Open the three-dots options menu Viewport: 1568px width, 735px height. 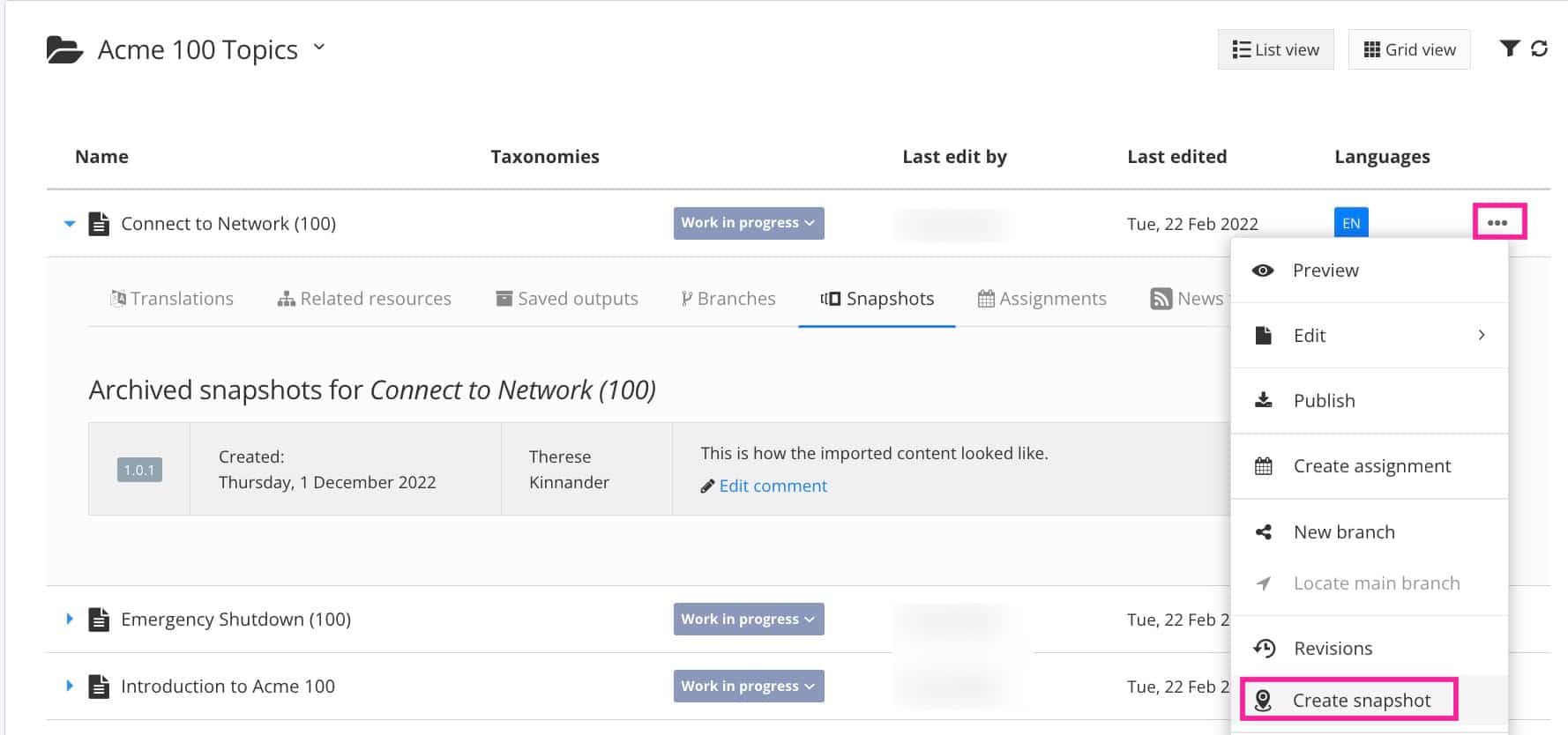click(x=1498, y=222)
